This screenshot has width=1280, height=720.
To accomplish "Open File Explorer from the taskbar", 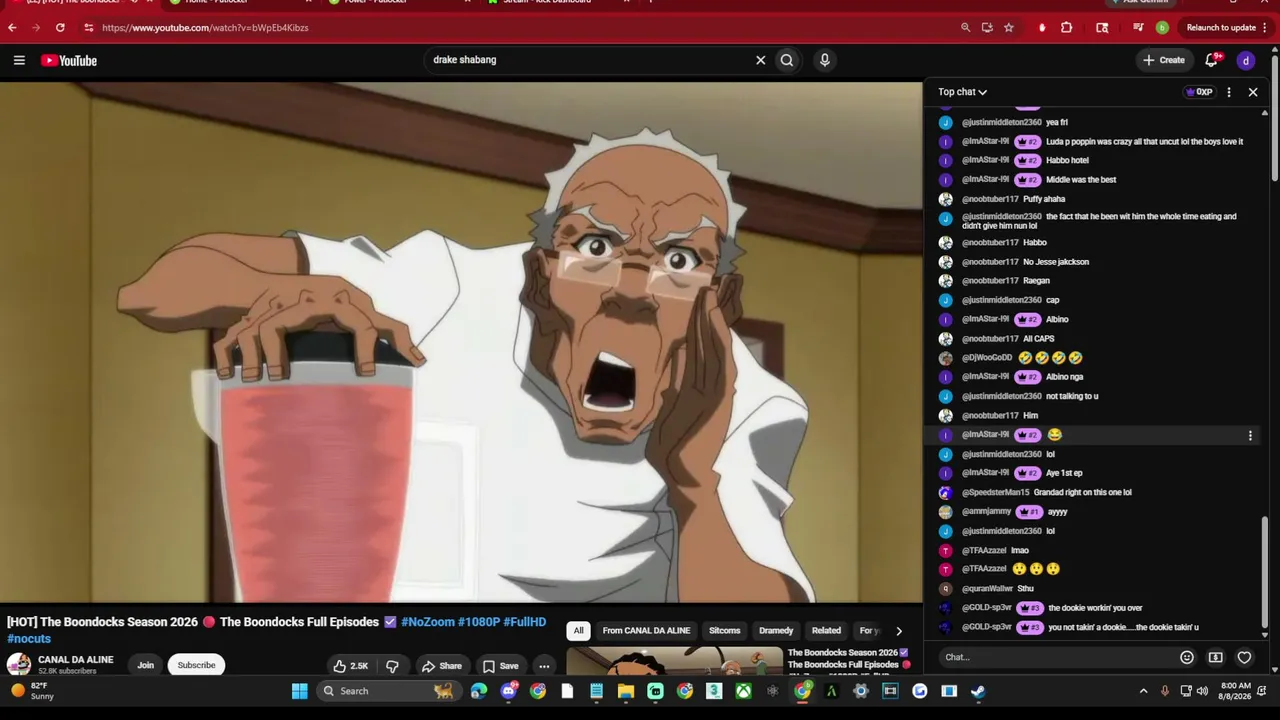I will click(x=626, y=691).
